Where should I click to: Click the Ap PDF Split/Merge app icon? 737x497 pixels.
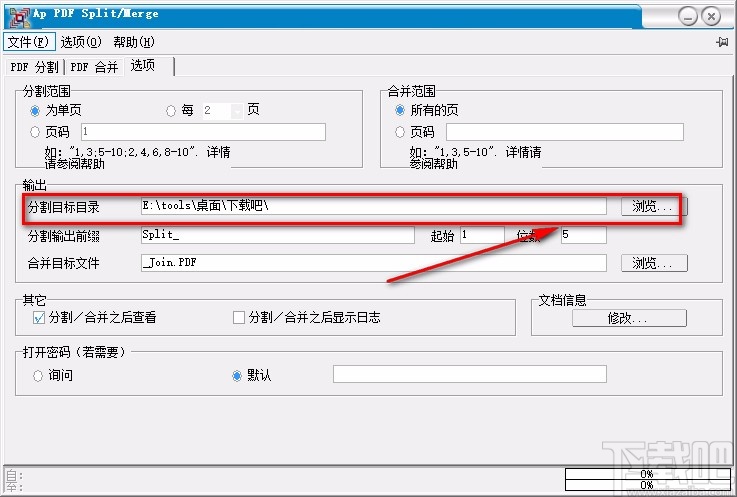point(19,16)
